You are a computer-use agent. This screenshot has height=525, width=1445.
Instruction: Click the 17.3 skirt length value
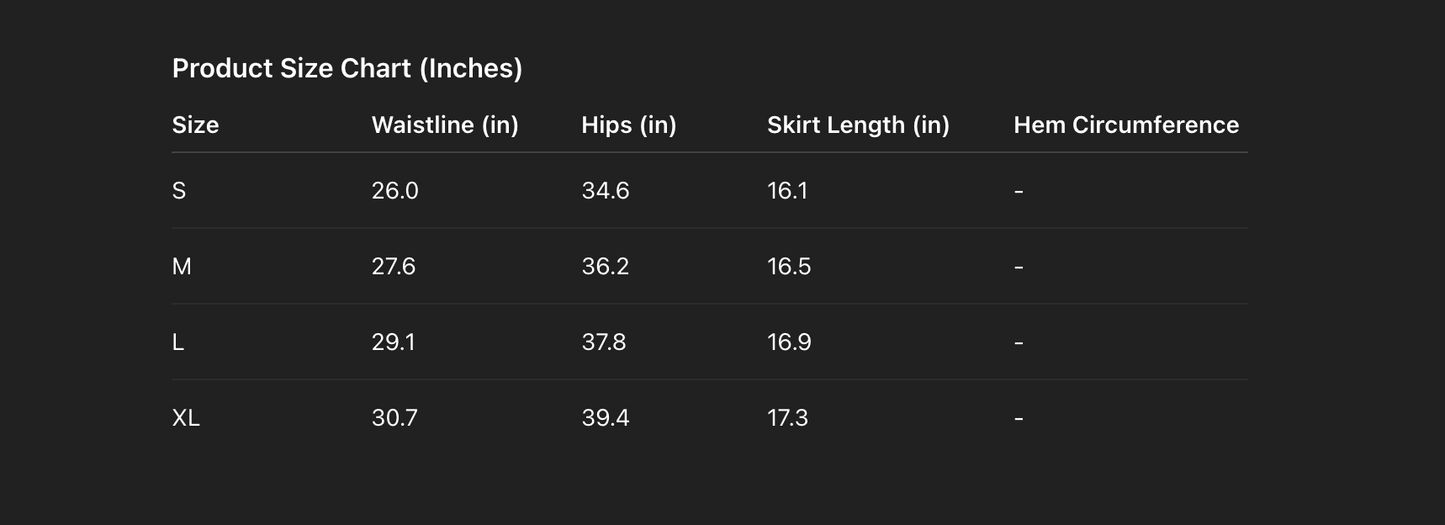pyautogui.click(x=788, y=418)
